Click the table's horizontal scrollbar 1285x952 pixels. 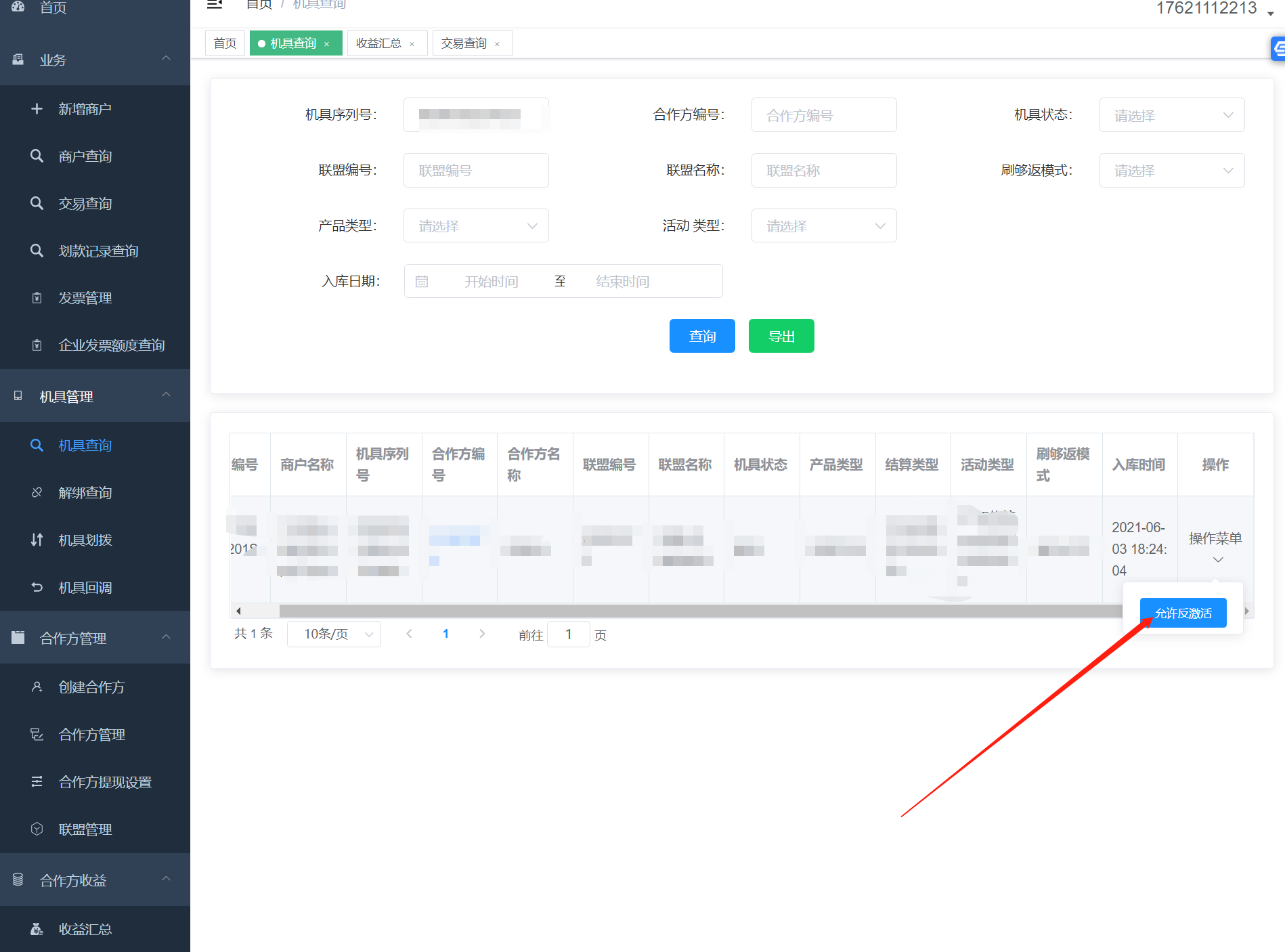[677, 611]
